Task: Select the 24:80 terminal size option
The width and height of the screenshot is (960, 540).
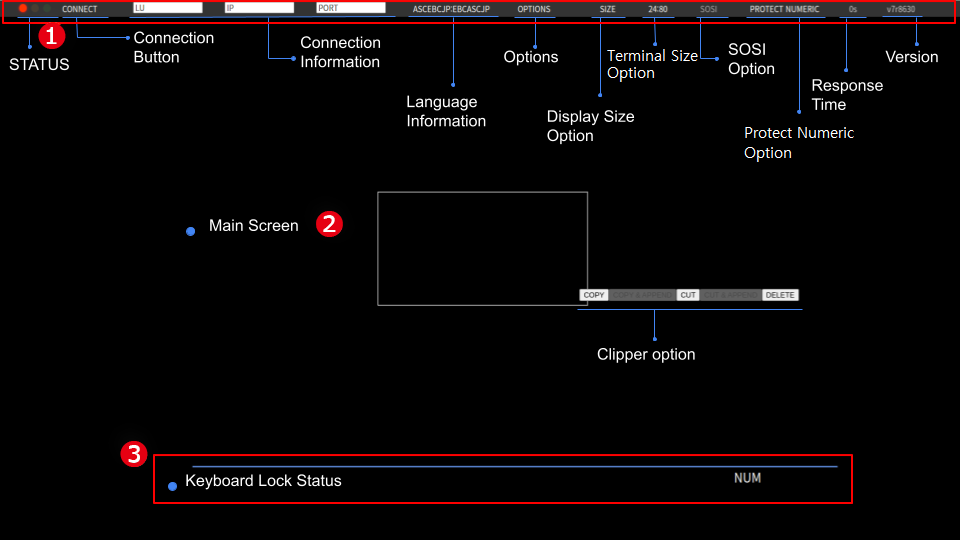Action: tap(657, 9)
